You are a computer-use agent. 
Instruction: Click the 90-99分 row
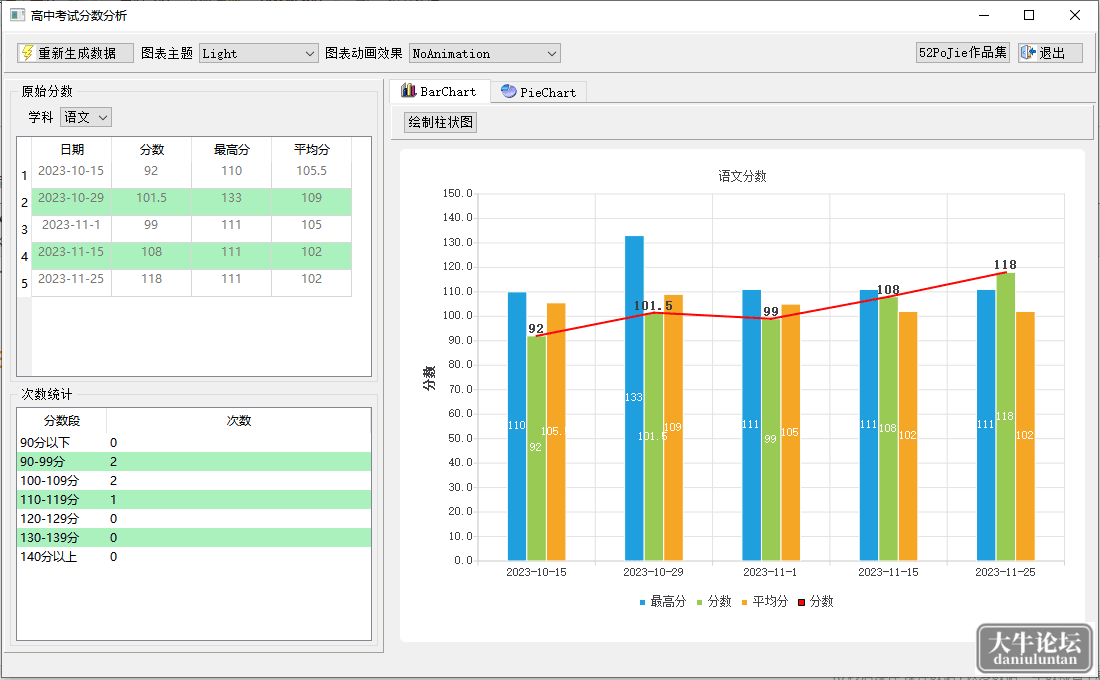click(194, 462)
